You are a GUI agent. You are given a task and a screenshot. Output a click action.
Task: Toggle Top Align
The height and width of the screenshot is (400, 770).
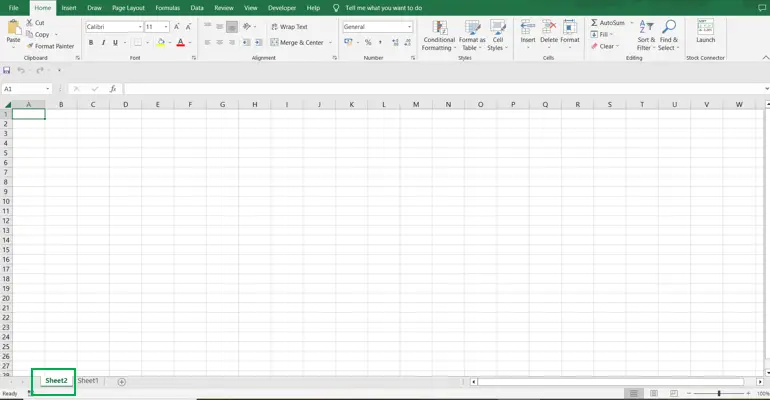(x=208, y=27)
